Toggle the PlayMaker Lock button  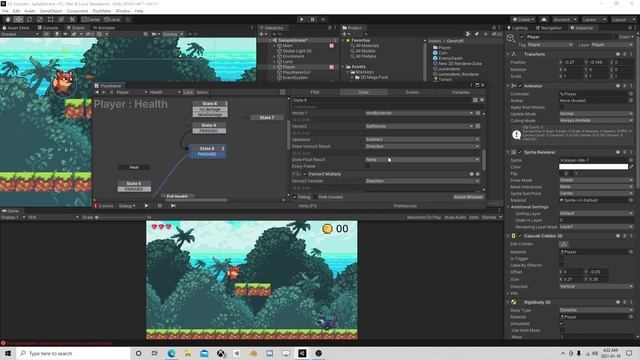coord(188,92)
